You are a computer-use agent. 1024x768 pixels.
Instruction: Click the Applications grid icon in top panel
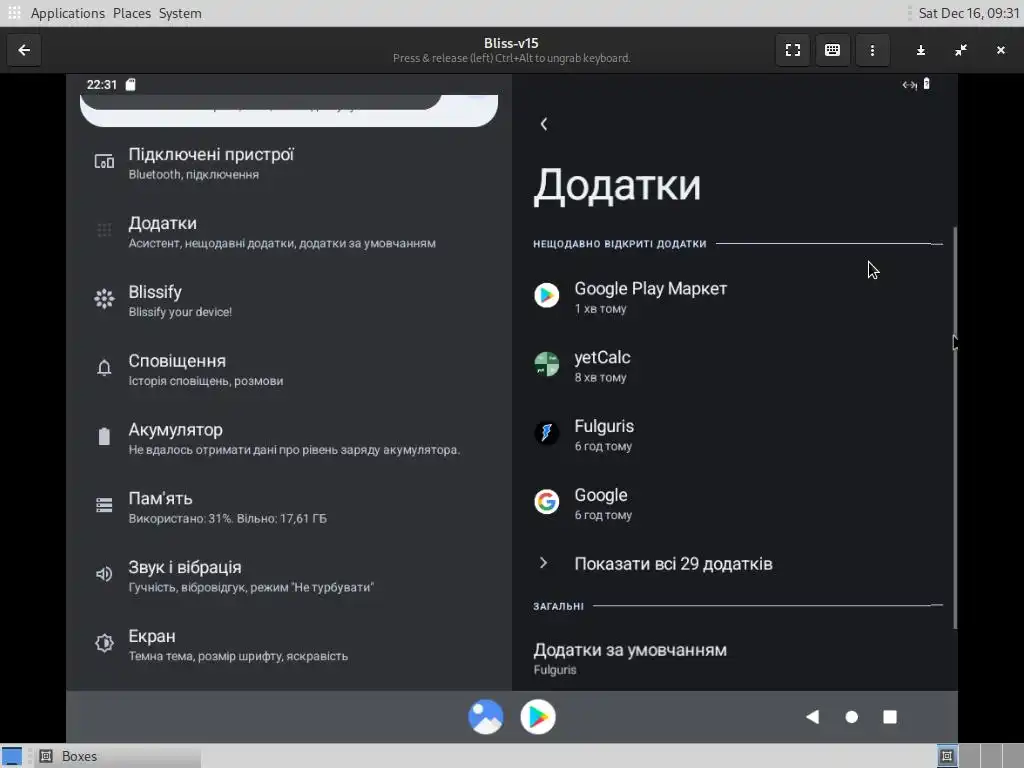coord(14,12)
